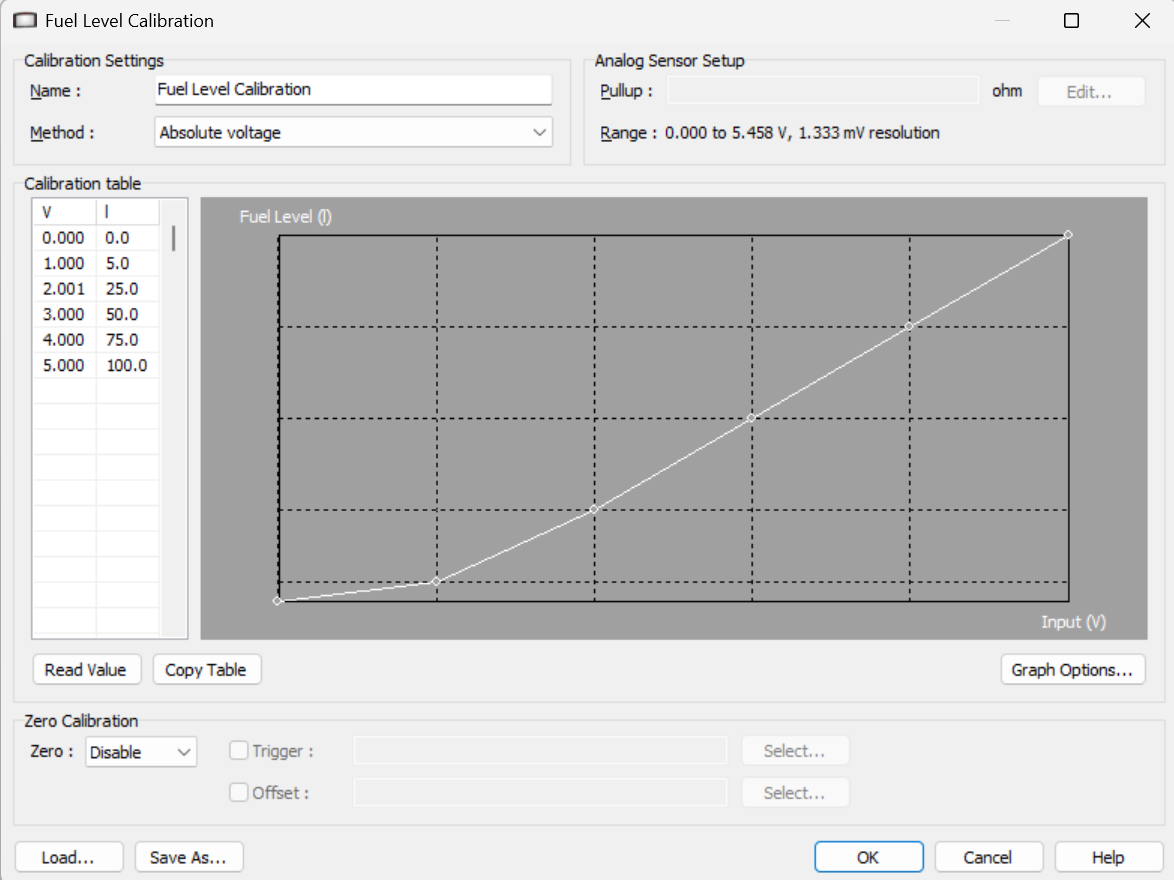Click the calibration Name text field

pyautogui.click(x=353, y=90)
